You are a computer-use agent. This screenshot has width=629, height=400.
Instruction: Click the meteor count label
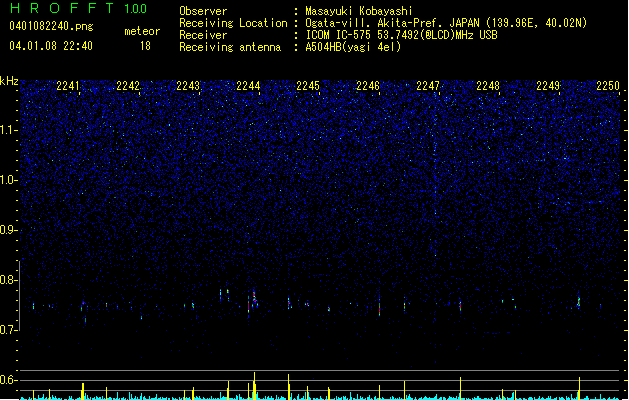[x=142, y=31]
